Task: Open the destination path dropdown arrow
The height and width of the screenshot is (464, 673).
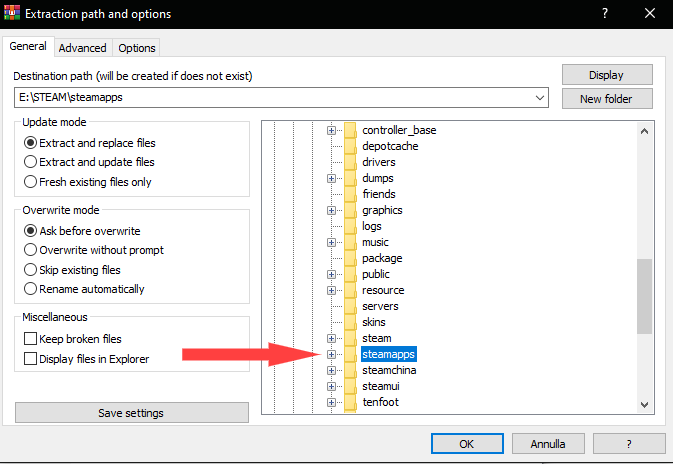Action: (540, 97)
